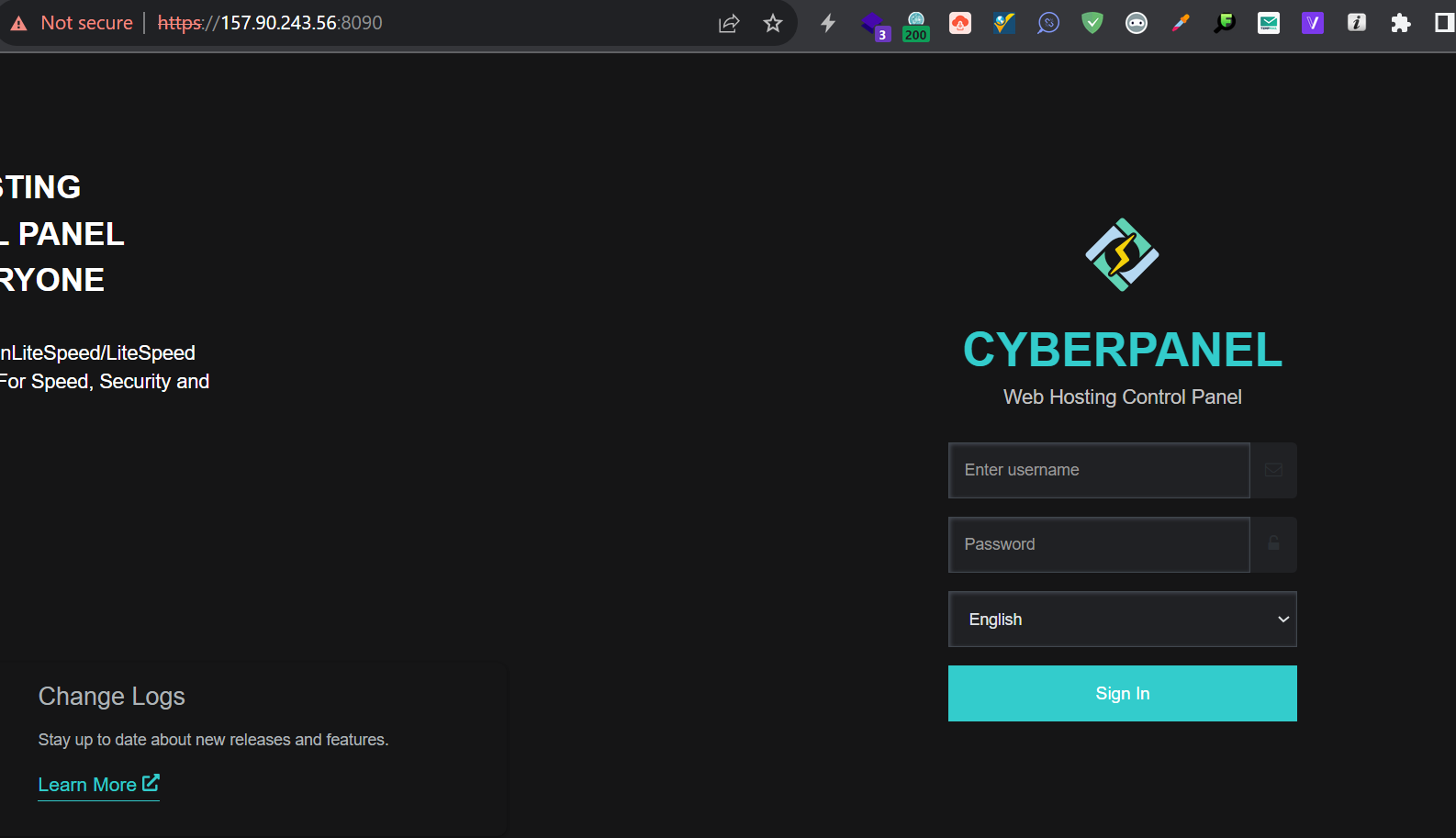Open the English language dropdown
The height and width of the screenshot is (838, 1456).
coord(1122,620)
